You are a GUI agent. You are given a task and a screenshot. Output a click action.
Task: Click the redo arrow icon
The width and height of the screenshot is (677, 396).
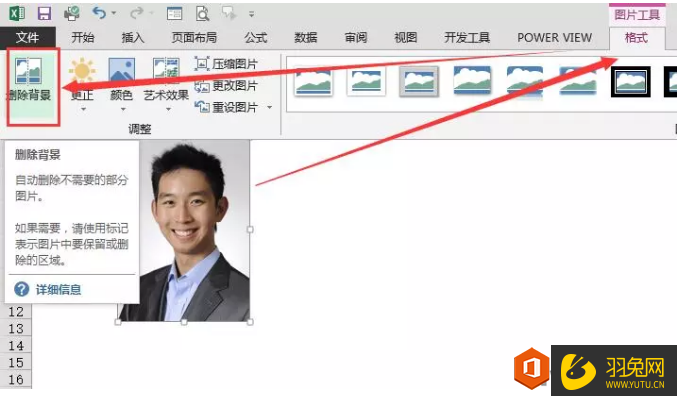(136, 13)
